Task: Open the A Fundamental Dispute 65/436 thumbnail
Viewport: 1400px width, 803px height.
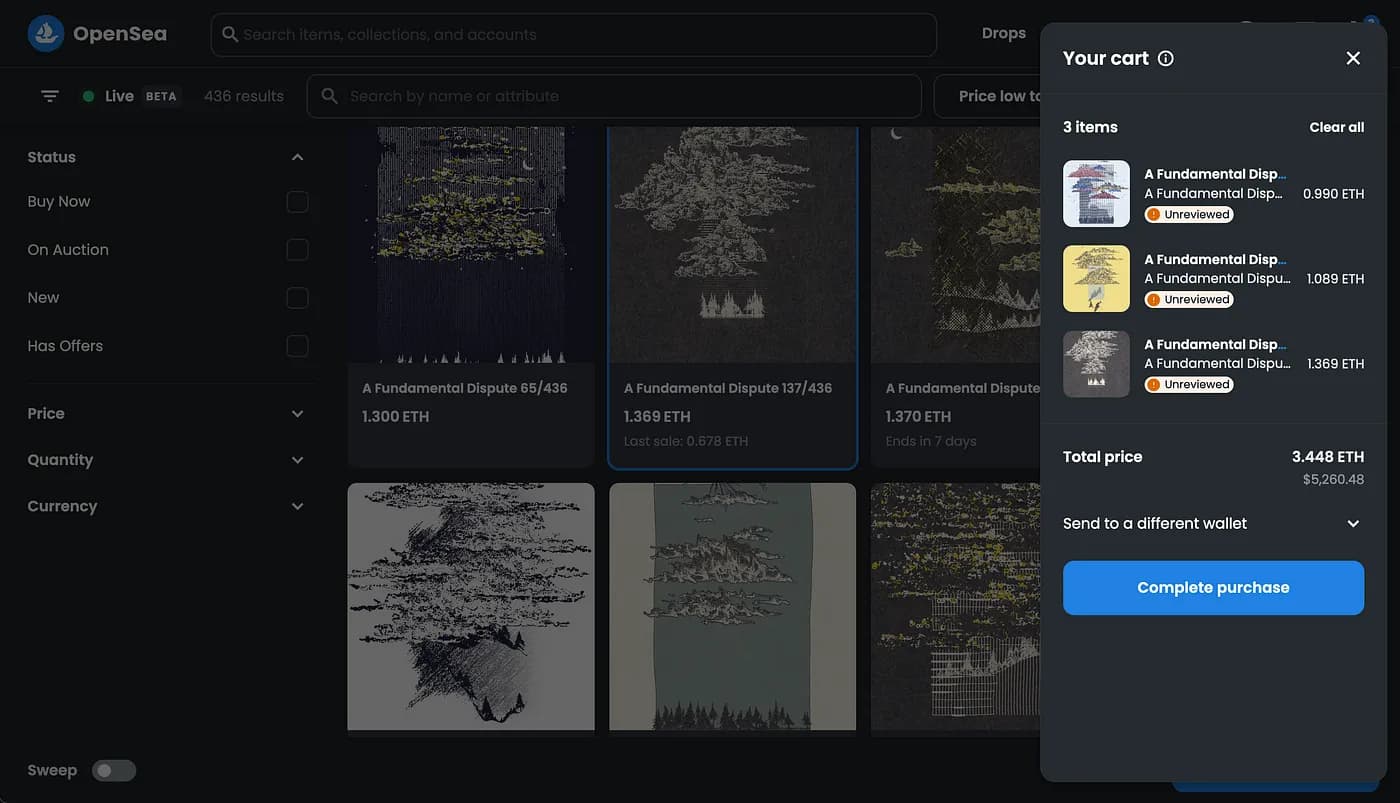Action: point(471,244)
